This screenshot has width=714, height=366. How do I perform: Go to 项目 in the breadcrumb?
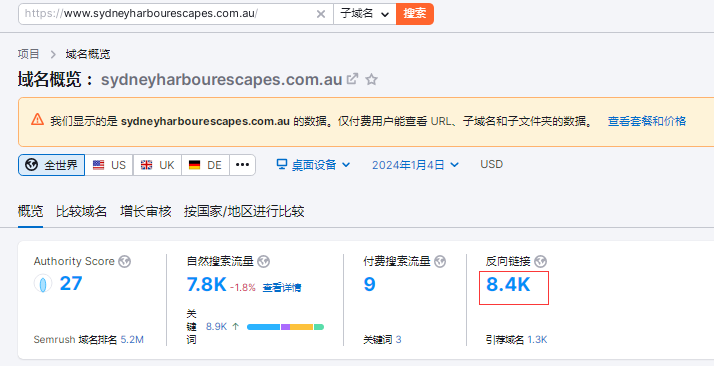(29, 54)
